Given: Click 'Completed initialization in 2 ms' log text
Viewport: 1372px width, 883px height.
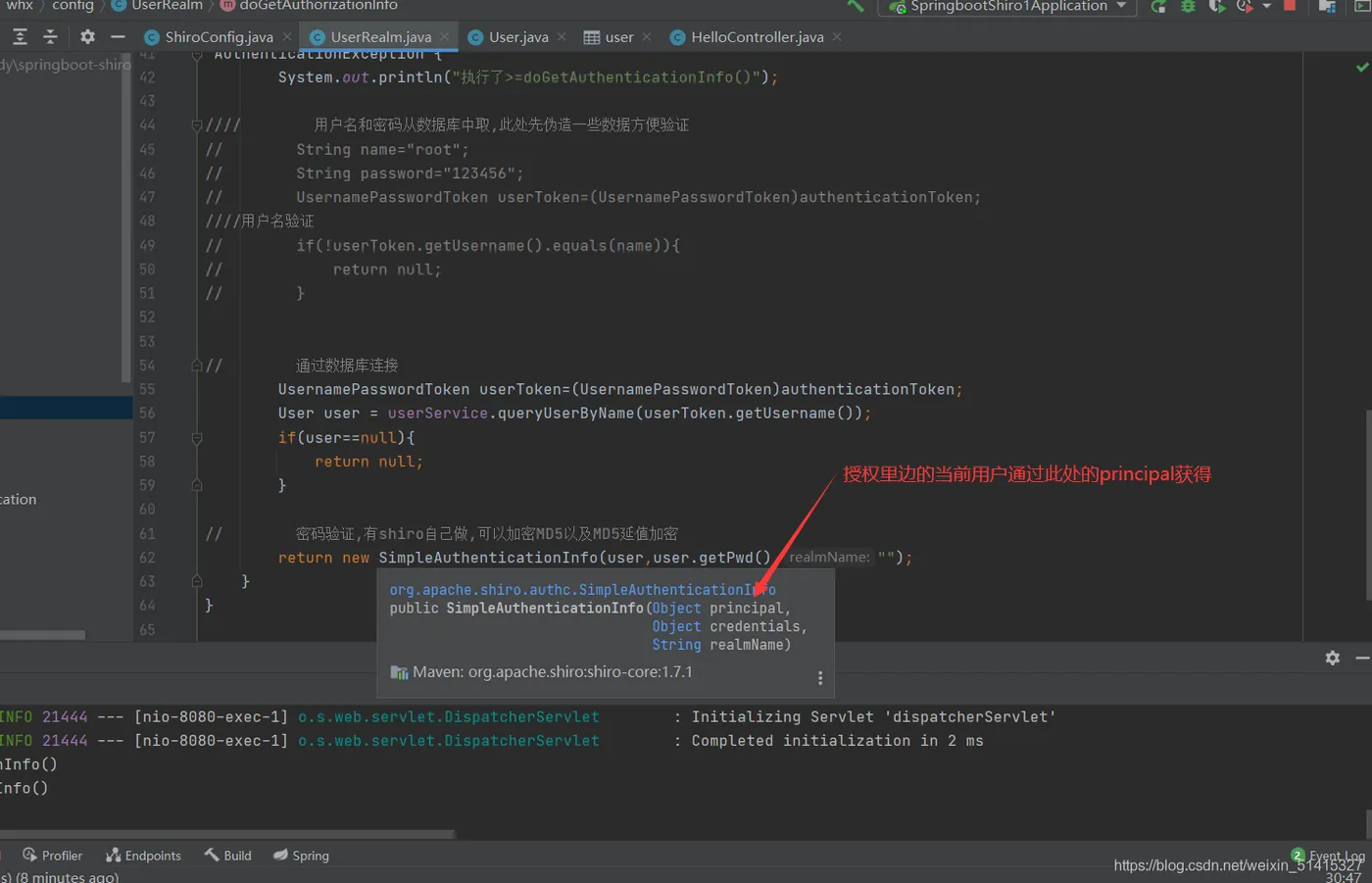Looking at the screenshot, I should pyautogui.click(x=837, y=741).
